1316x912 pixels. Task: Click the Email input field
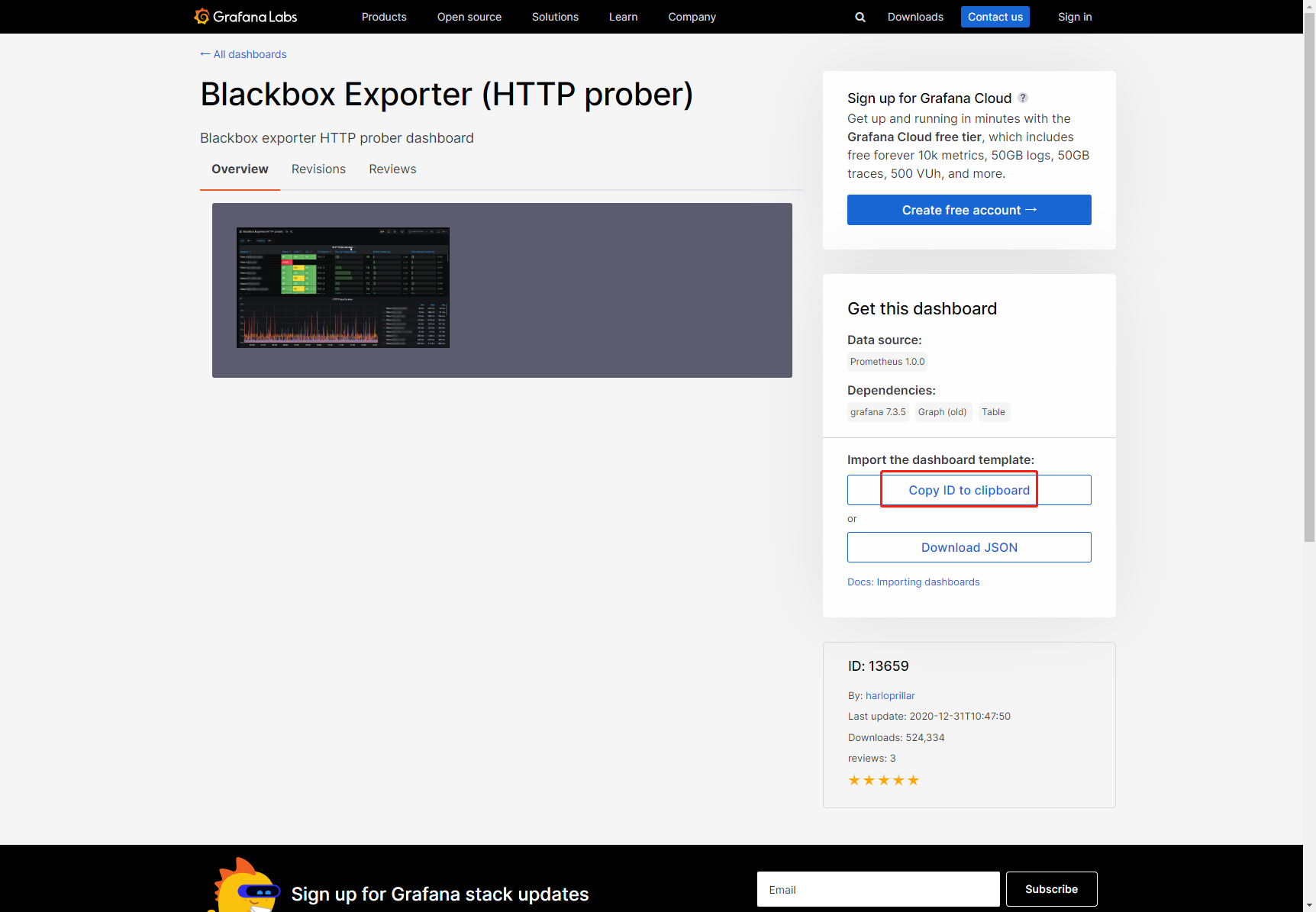click(x=879, y=889)
